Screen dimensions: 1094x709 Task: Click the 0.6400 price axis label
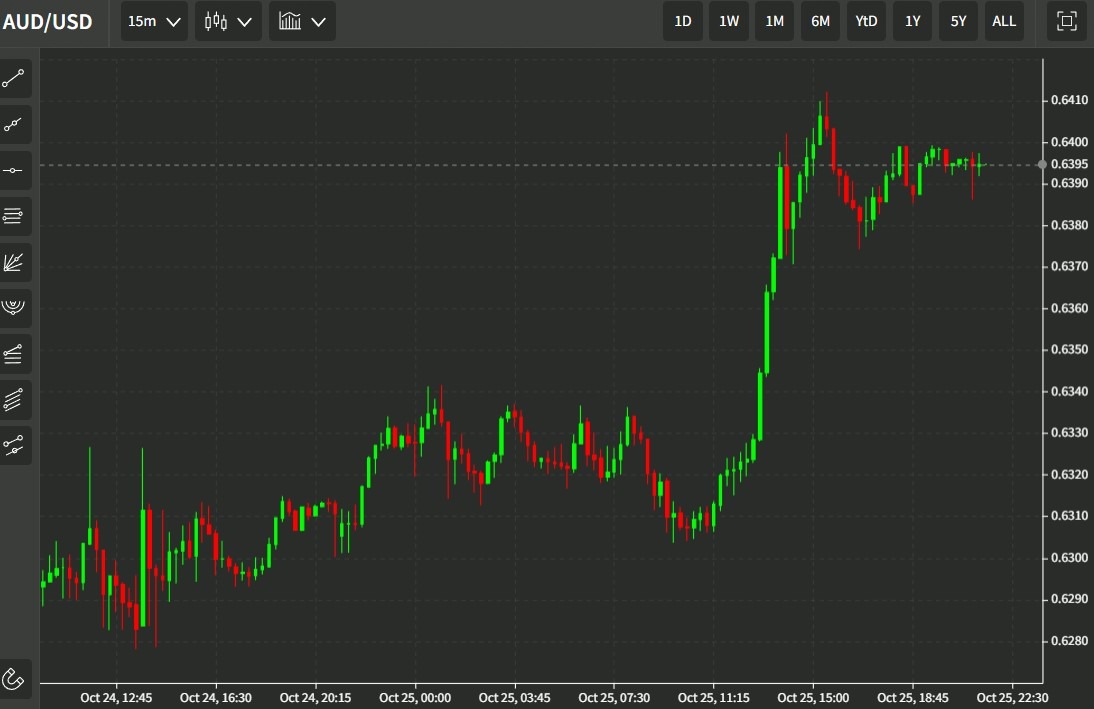click(1070, 142)
